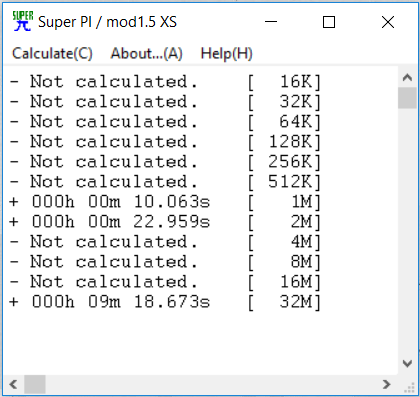
Task: Click the horizontal scrollbar right arrow
Action: (x=387, y=384)
